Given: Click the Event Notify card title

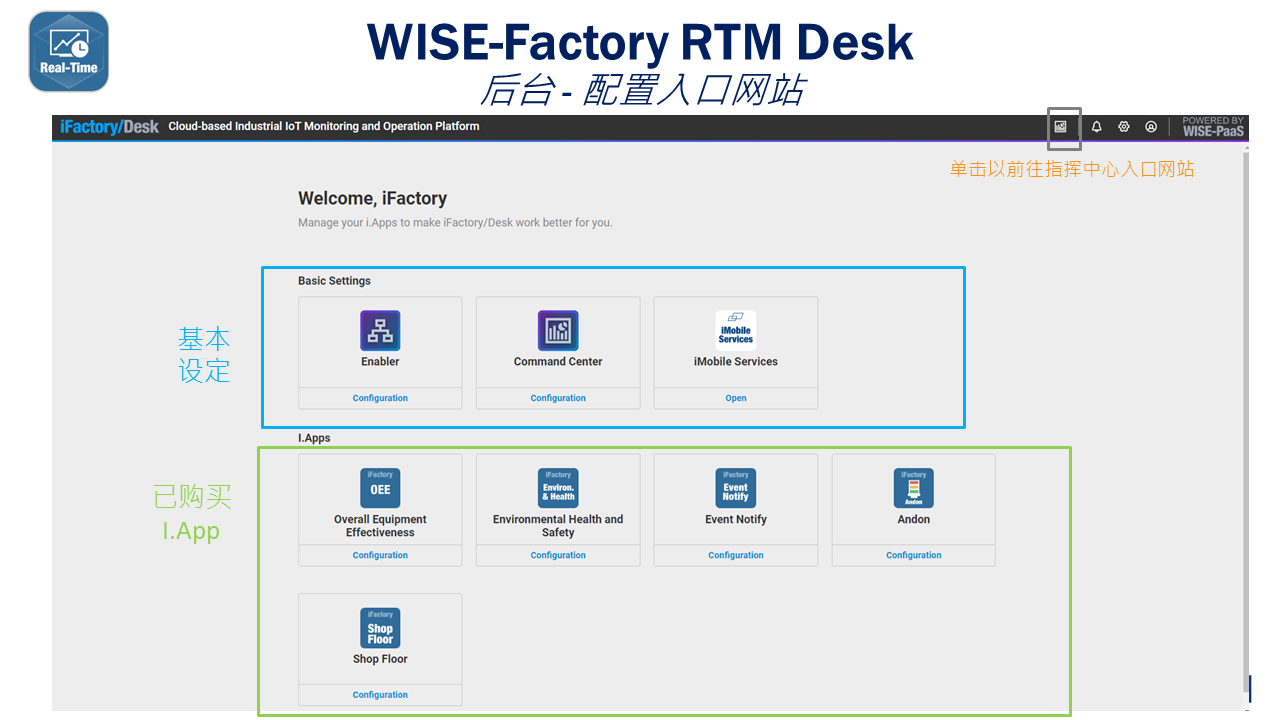Looking at the screenshot, I should pyautogui.click(x=736, y=520).
